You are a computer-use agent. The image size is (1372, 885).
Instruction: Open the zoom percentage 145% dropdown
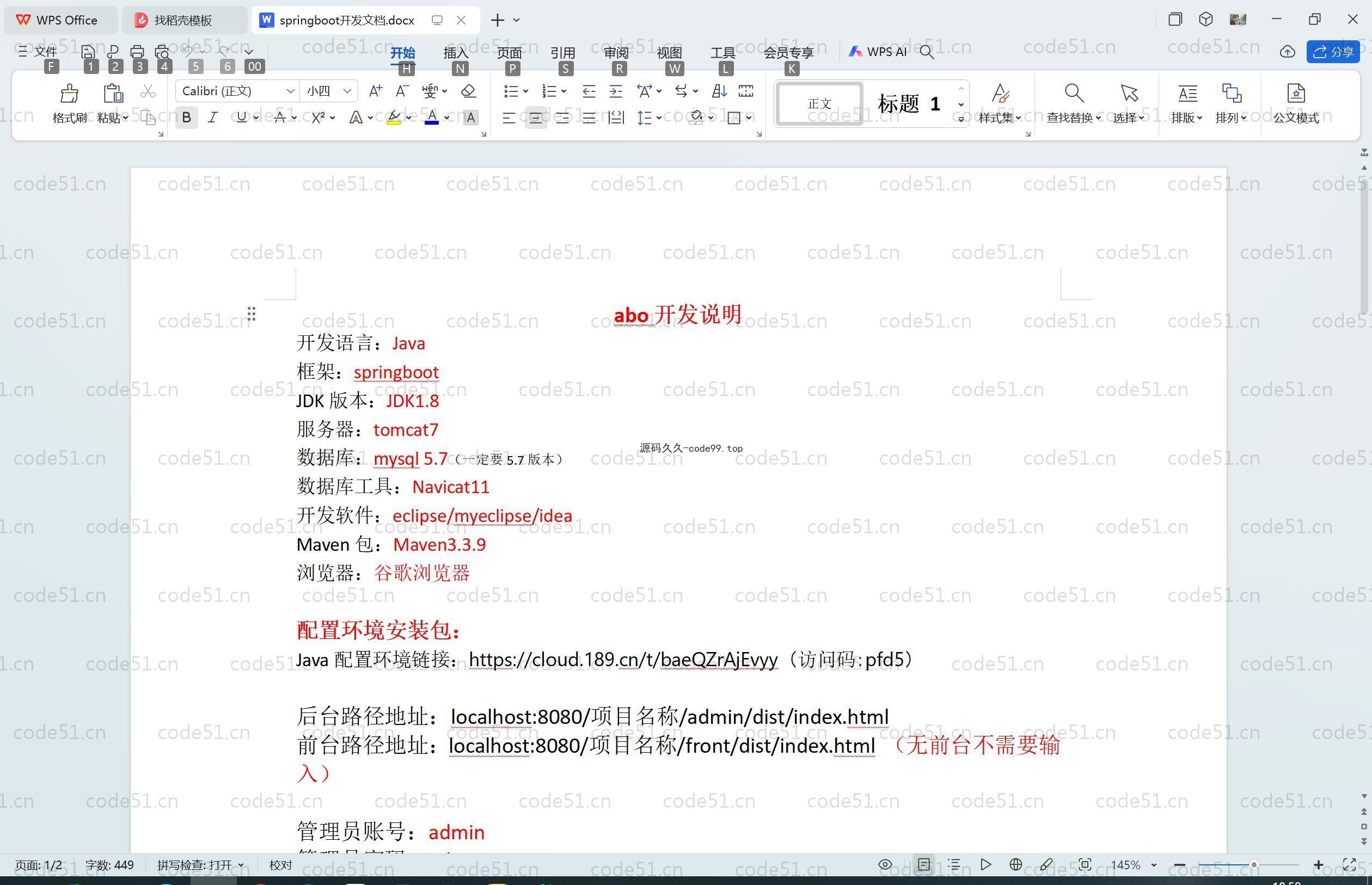click(x=1154, y=864)
